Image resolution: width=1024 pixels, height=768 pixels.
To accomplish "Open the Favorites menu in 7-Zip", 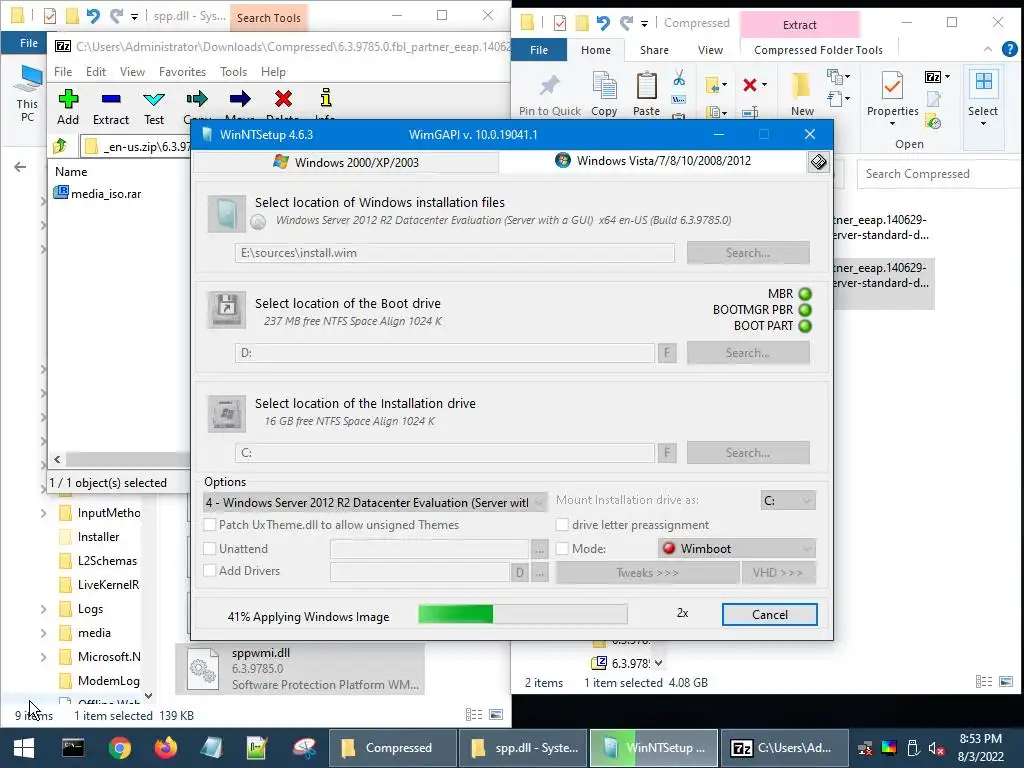I will pyautogui.click(x=182, y=71).
